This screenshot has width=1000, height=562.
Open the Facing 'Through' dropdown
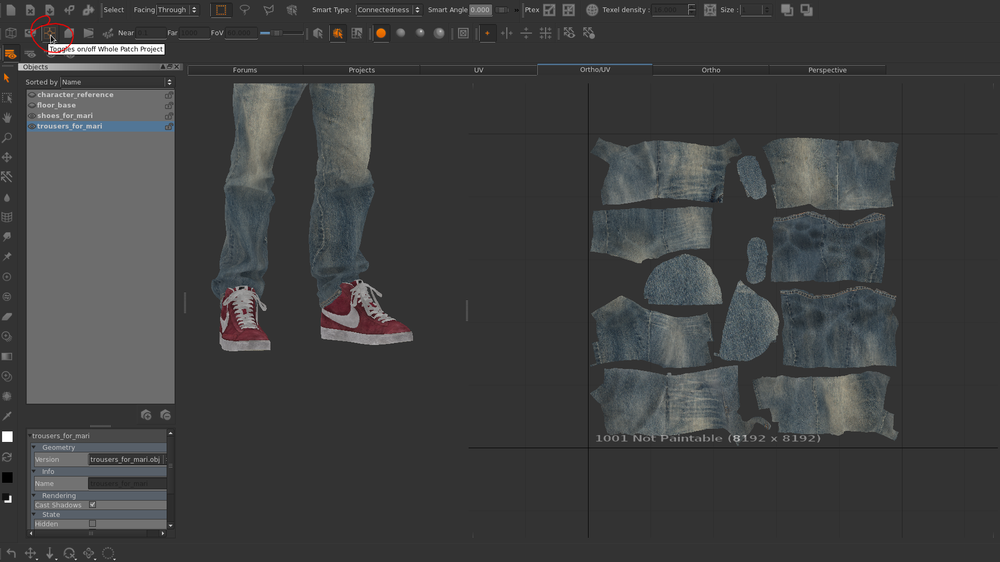pos(177,10)
